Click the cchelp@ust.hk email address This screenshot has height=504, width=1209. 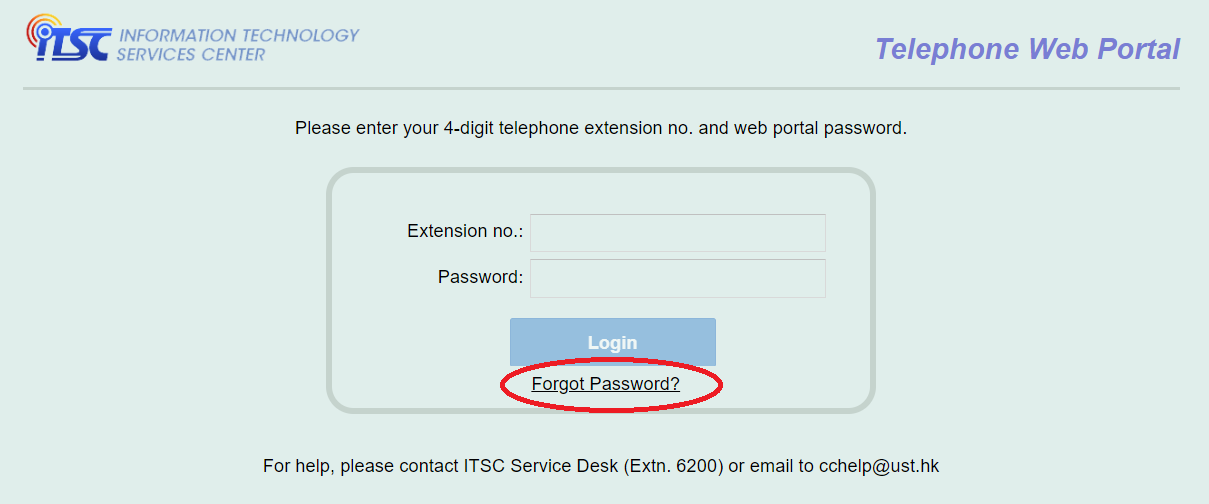879,466
